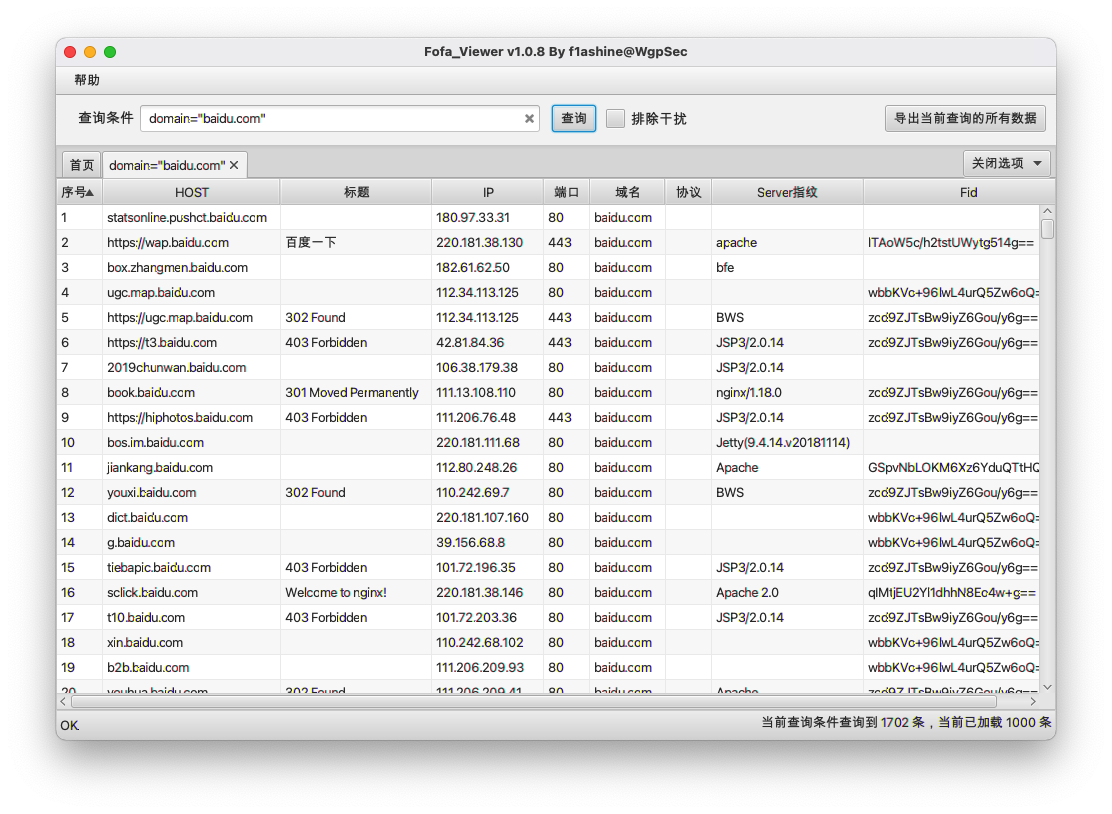Screen dimensions: 1112x814
Task: Sort by the 标题 column header
Action: coord(356,192)
